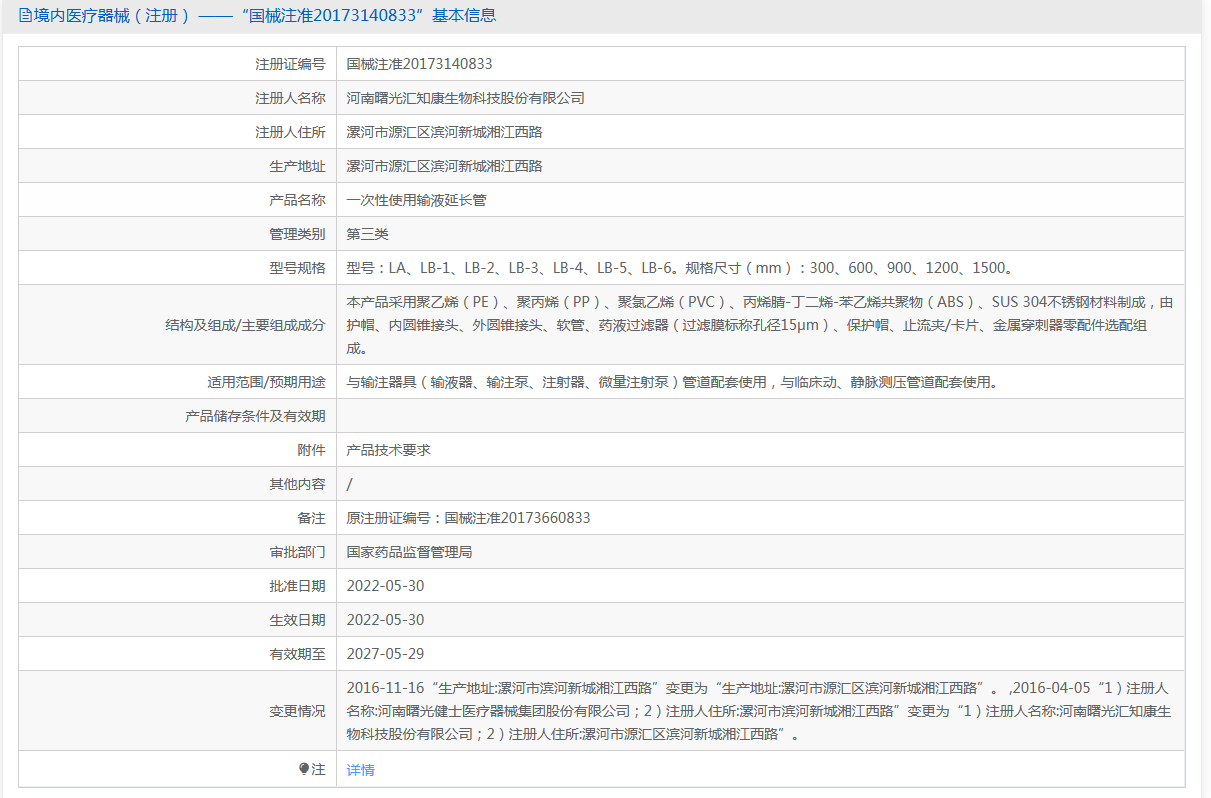Image resolution: width=1211 pixels, height=798 pixels.
Task: Select 批准日期 value 2022-05-30
Action: pos(385,586)
